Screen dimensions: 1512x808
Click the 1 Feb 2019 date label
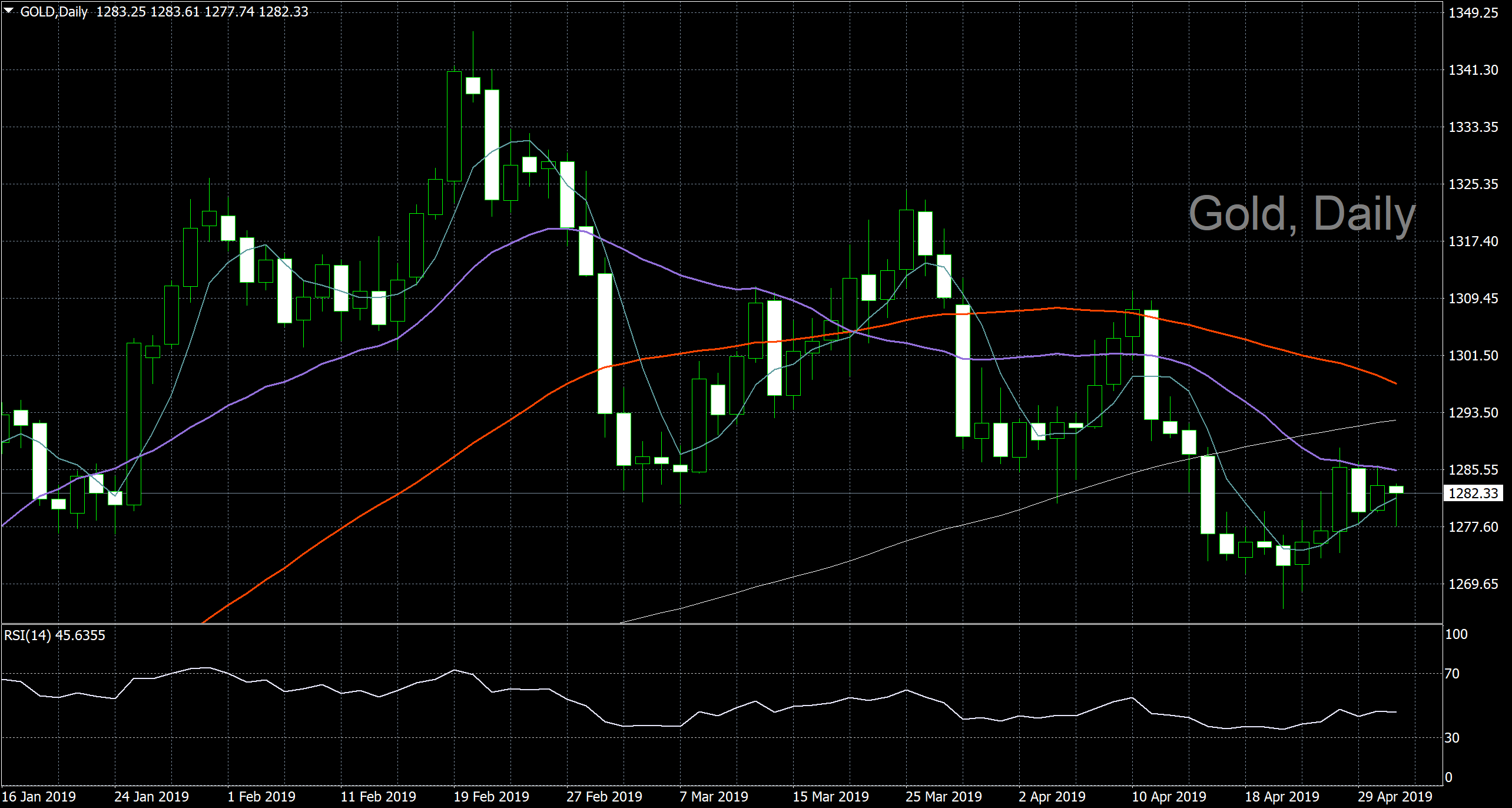click(x=261, y=797)
